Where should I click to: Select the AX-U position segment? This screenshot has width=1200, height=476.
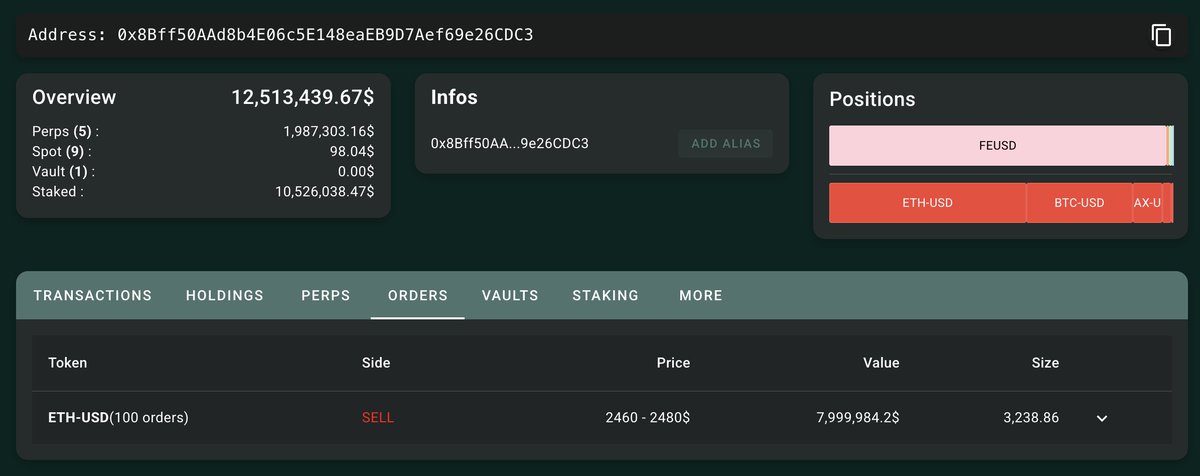[x=1147, y=203]
